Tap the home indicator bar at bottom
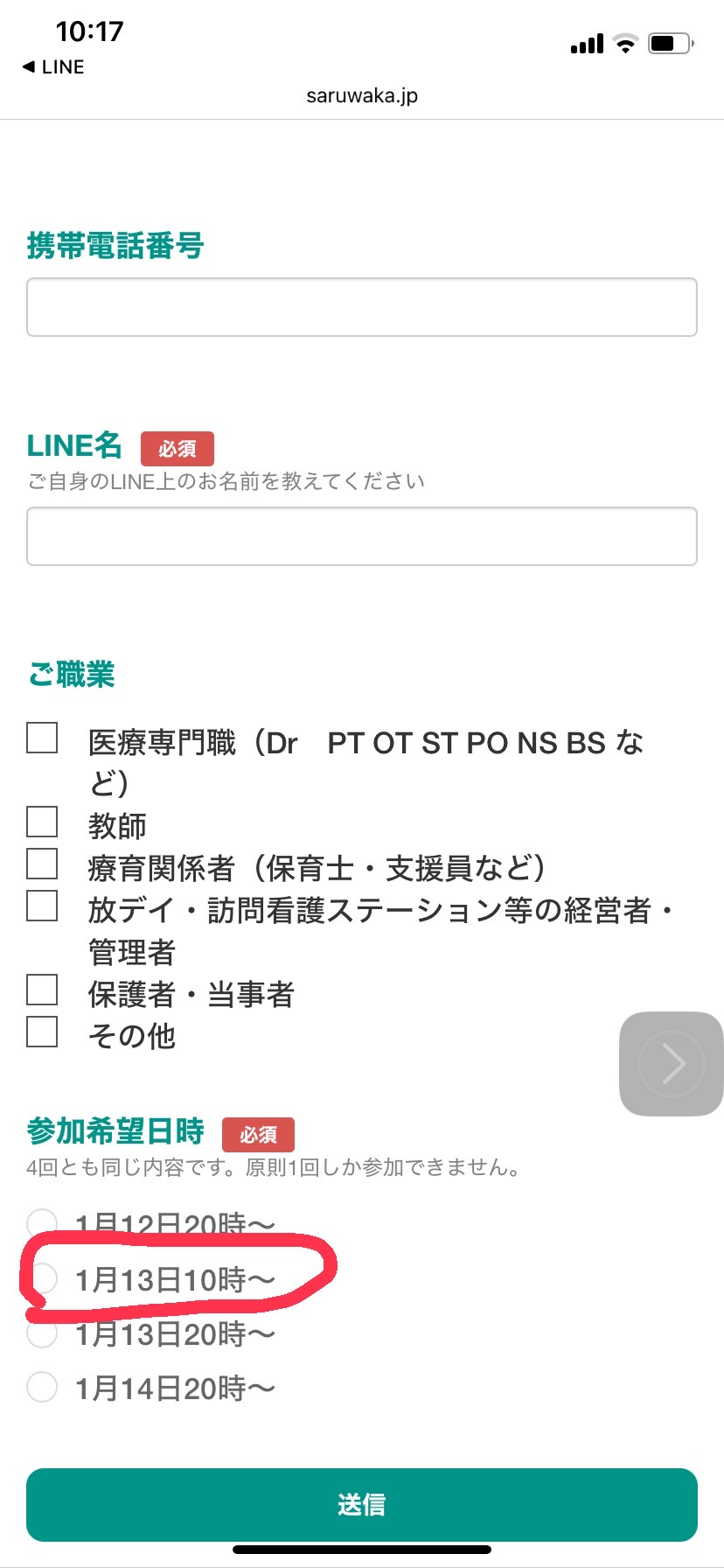724x1568 pixels. [x=362, y=1549]
